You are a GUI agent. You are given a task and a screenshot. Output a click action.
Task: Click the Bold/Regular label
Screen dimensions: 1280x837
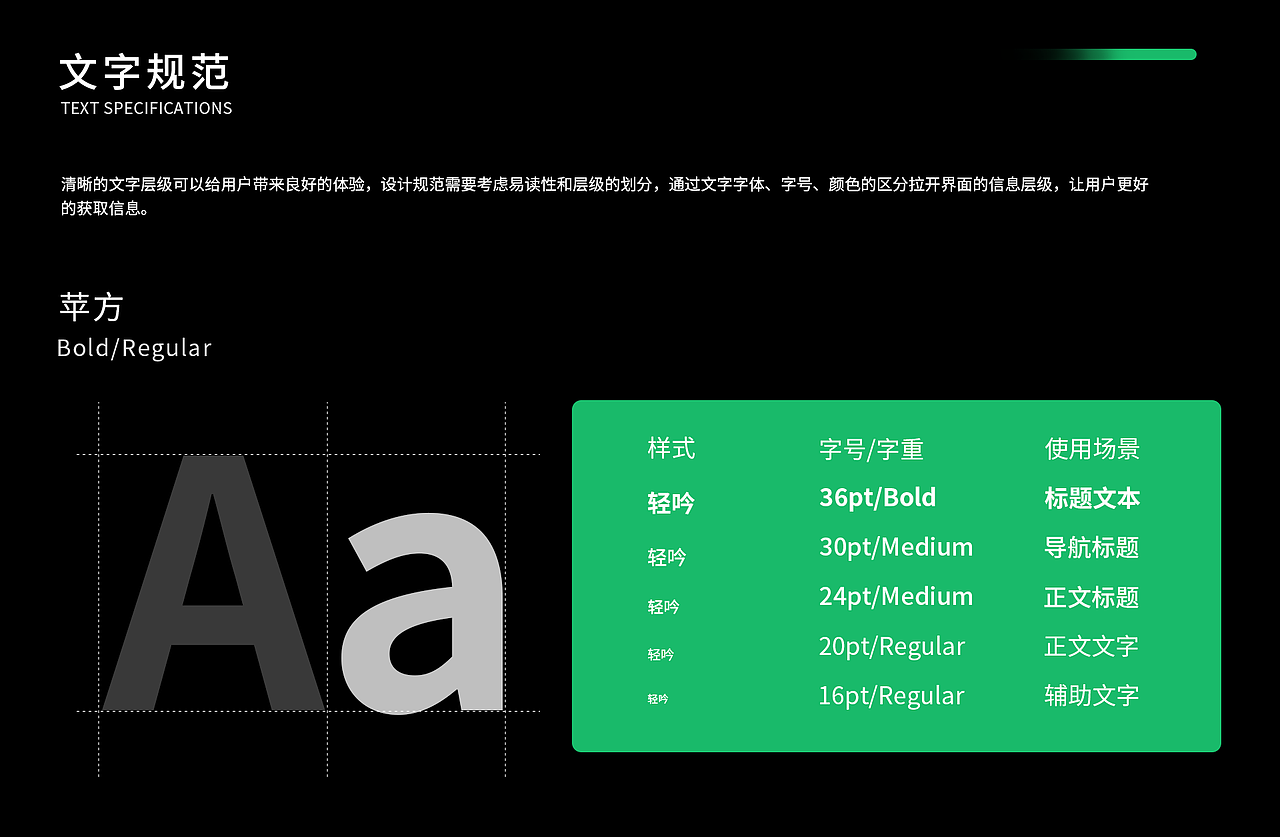(134, 348)
